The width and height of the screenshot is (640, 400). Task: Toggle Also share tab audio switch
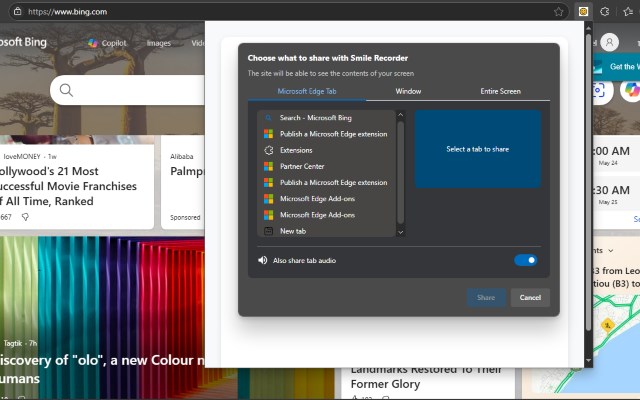(x=526, y=260)
